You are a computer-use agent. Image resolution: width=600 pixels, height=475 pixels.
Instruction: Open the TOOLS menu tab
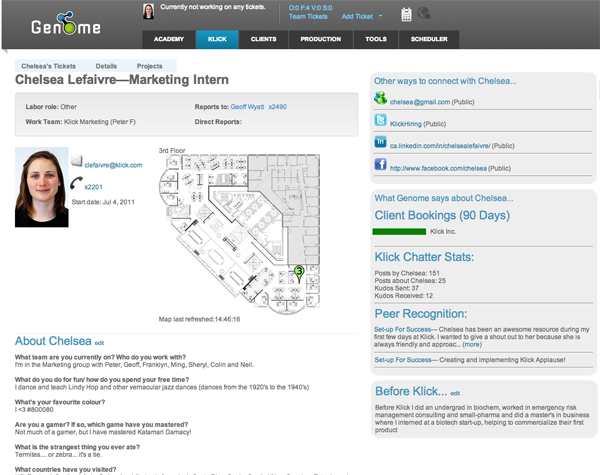pos(376,39)
